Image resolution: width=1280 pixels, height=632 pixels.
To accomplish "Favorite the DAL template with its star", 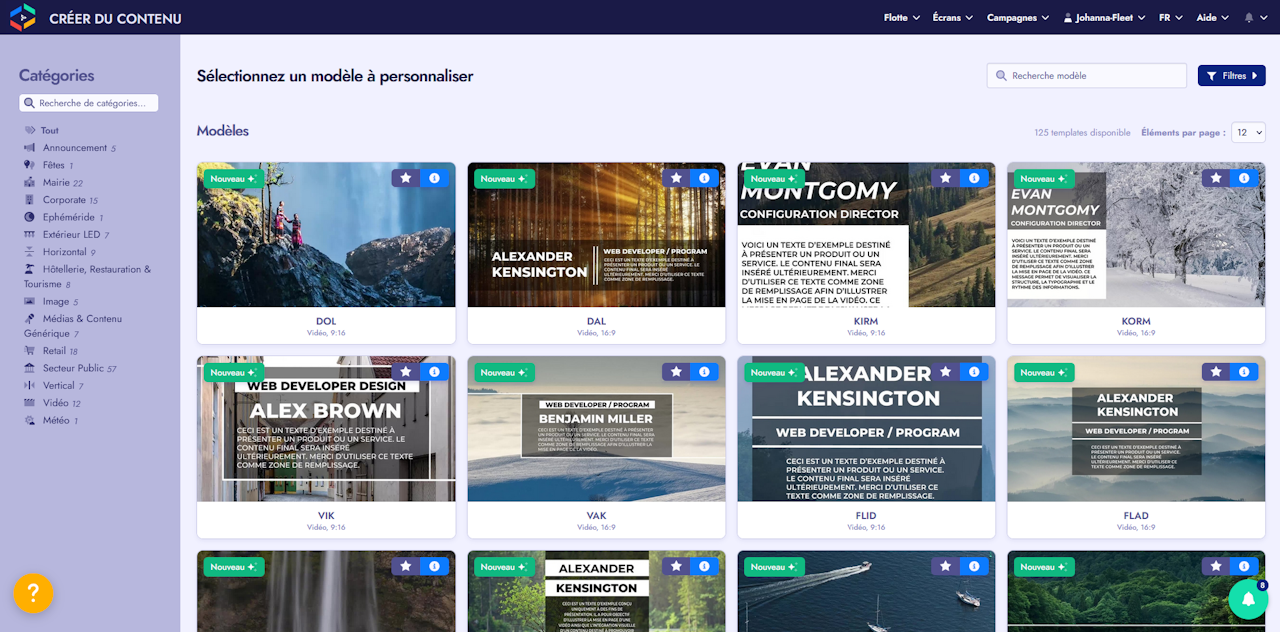I will [676, 178].
